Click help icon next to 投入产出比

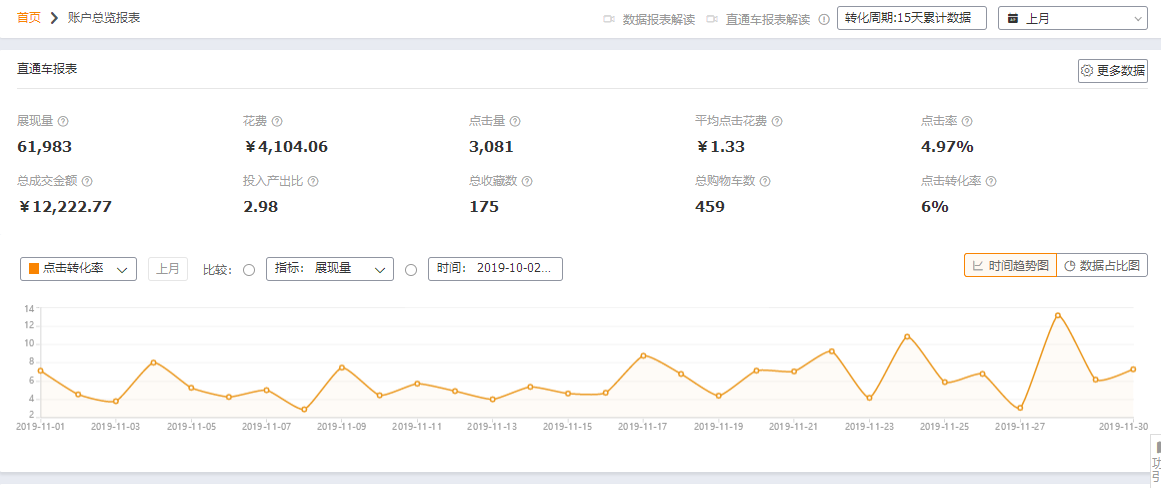pyautogui.click(x=313, y=182)
